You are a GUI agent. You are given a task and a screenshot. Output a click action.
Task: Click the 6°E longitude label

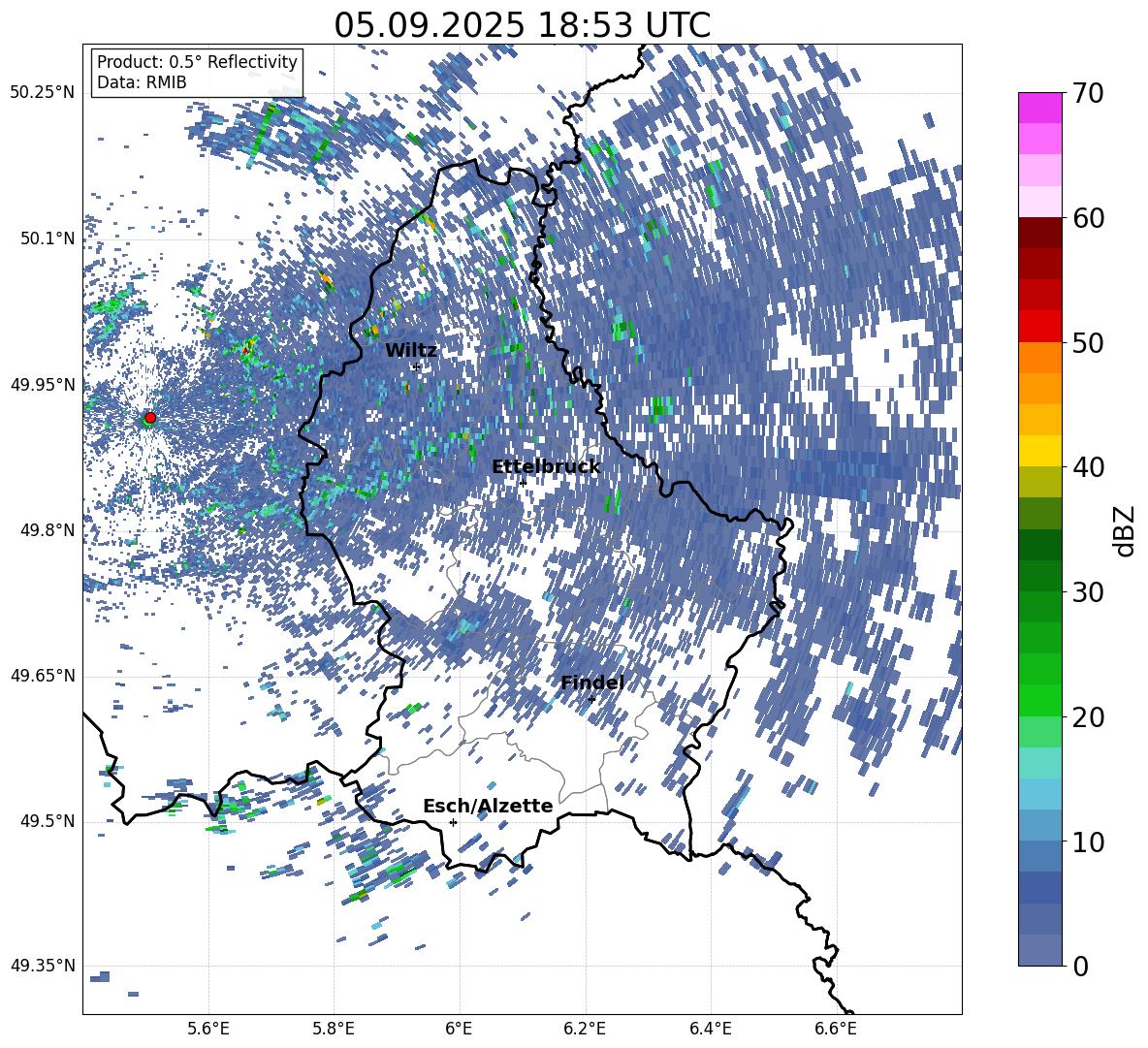459,1029
